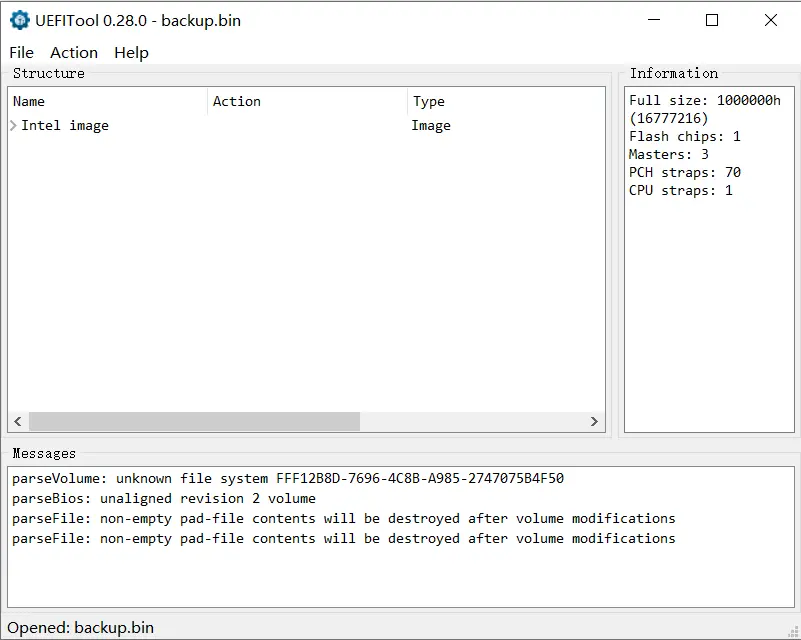Viewport: 801px width, 640px height.
Task: Click the first parseFile non-empty pad-file message
Action: [x=344, y=518]
